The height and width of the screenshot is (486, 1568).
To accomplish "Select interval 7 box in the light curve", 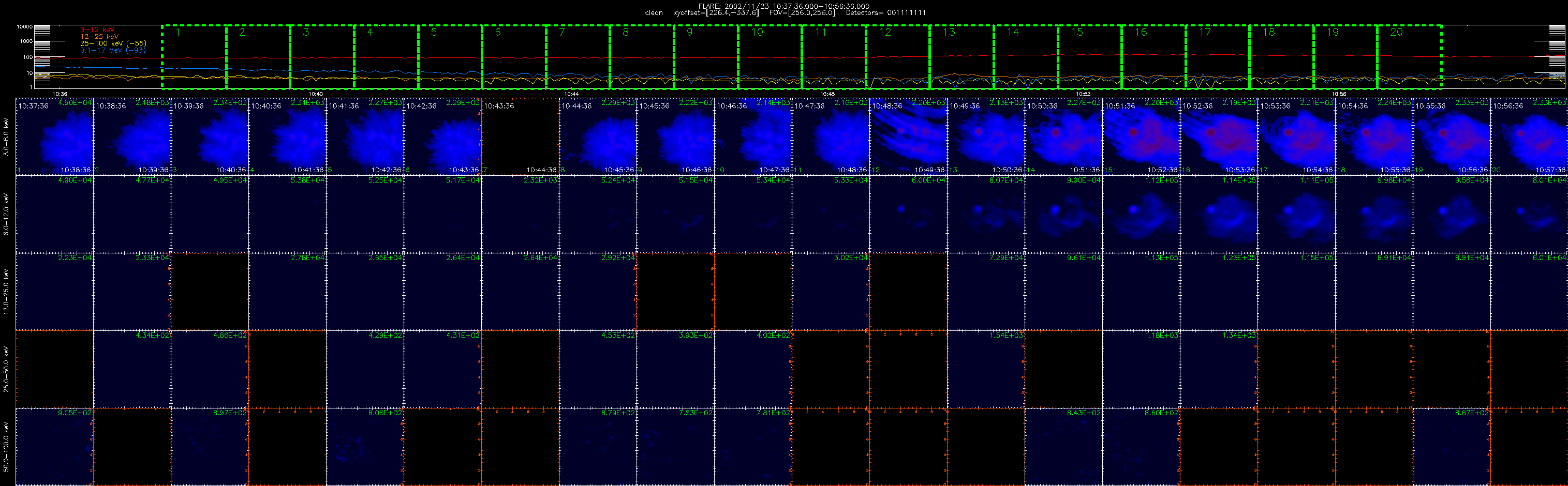I will (x=578, y=56).
